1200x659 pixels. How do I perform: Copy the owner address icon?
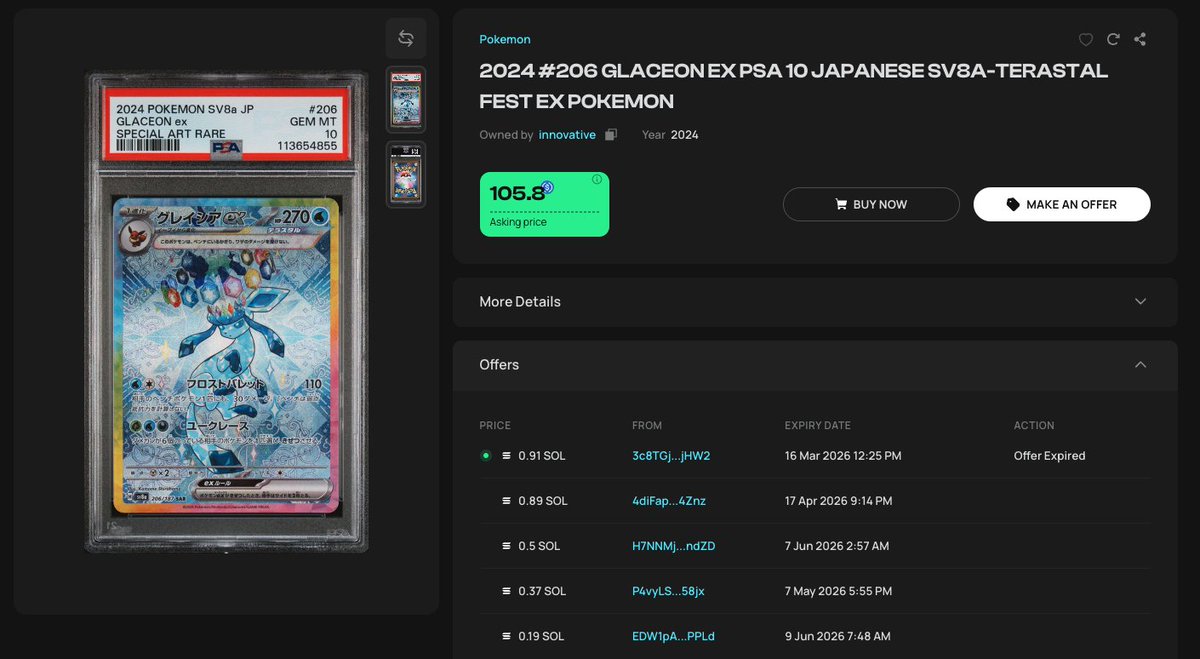(x=611, y=135)
